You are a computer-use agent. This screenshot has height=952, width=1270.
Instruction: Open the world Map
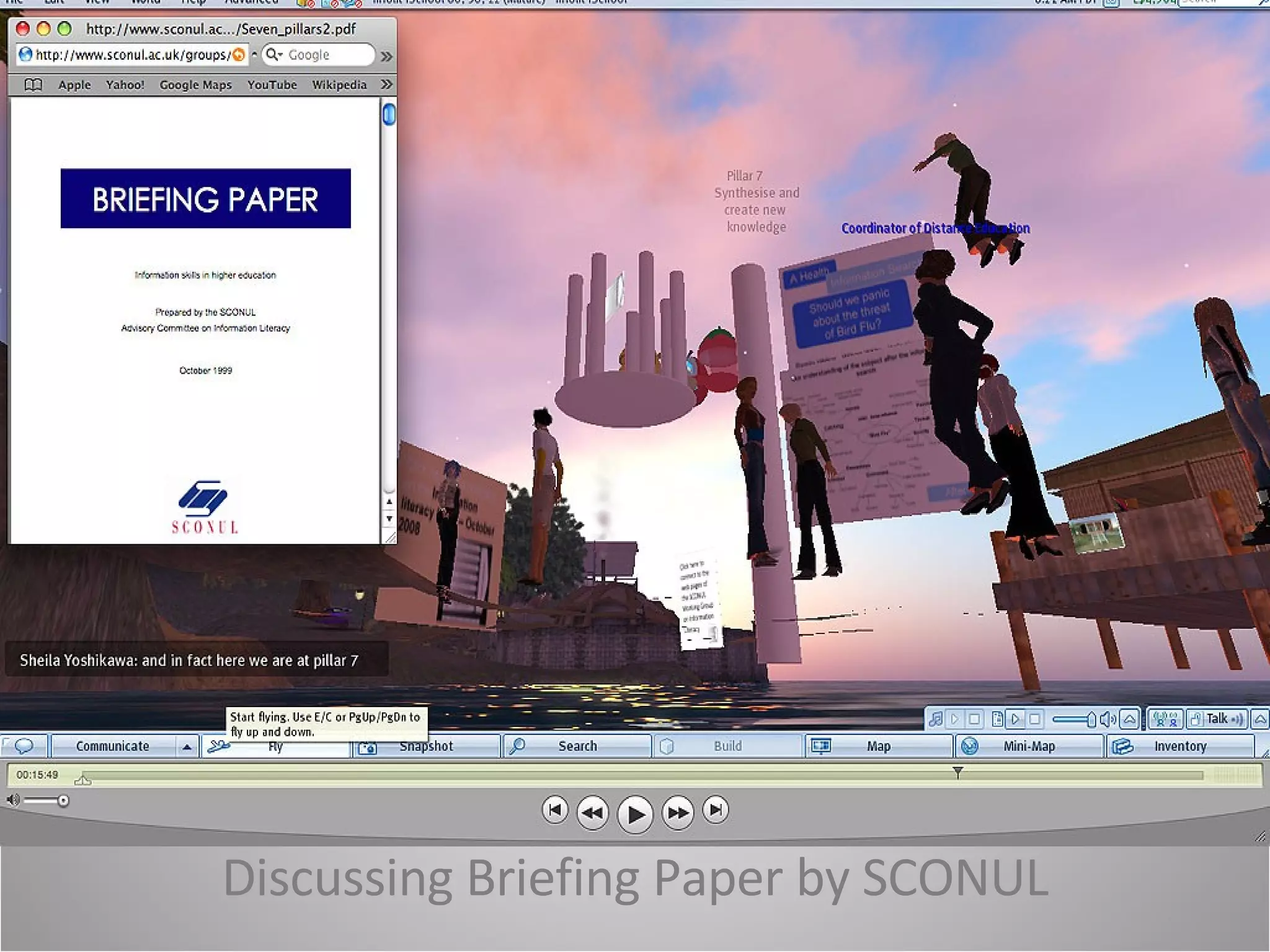[x=879, y=746]
